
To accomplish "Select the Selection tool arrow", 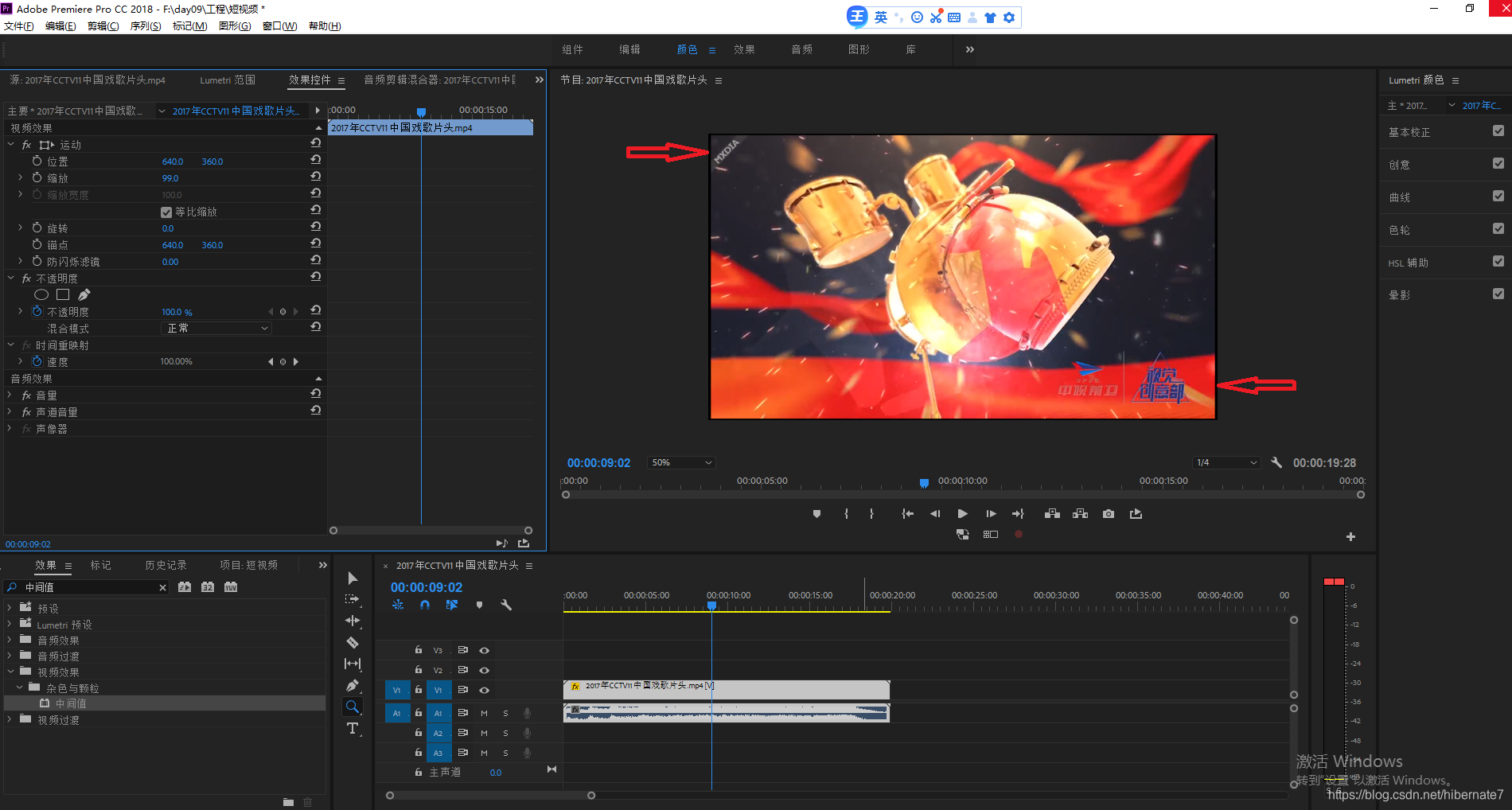I will [x=353, y=578].
